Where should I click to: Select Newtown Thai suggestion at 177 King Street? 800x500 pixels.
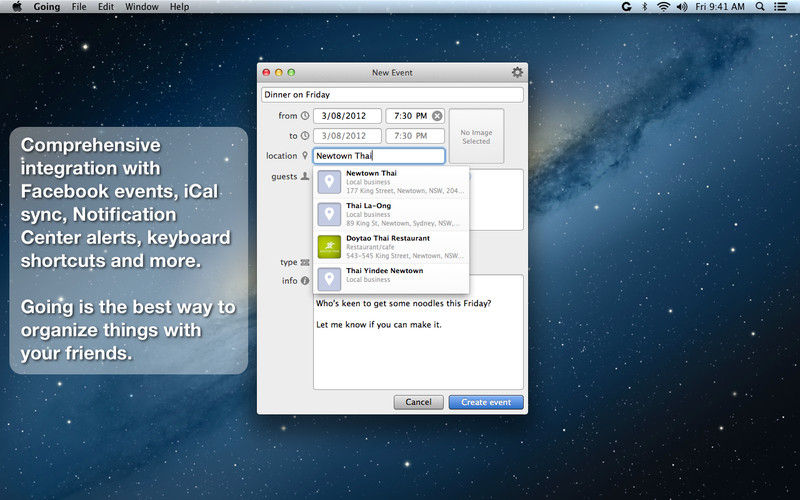click(391, 182)
